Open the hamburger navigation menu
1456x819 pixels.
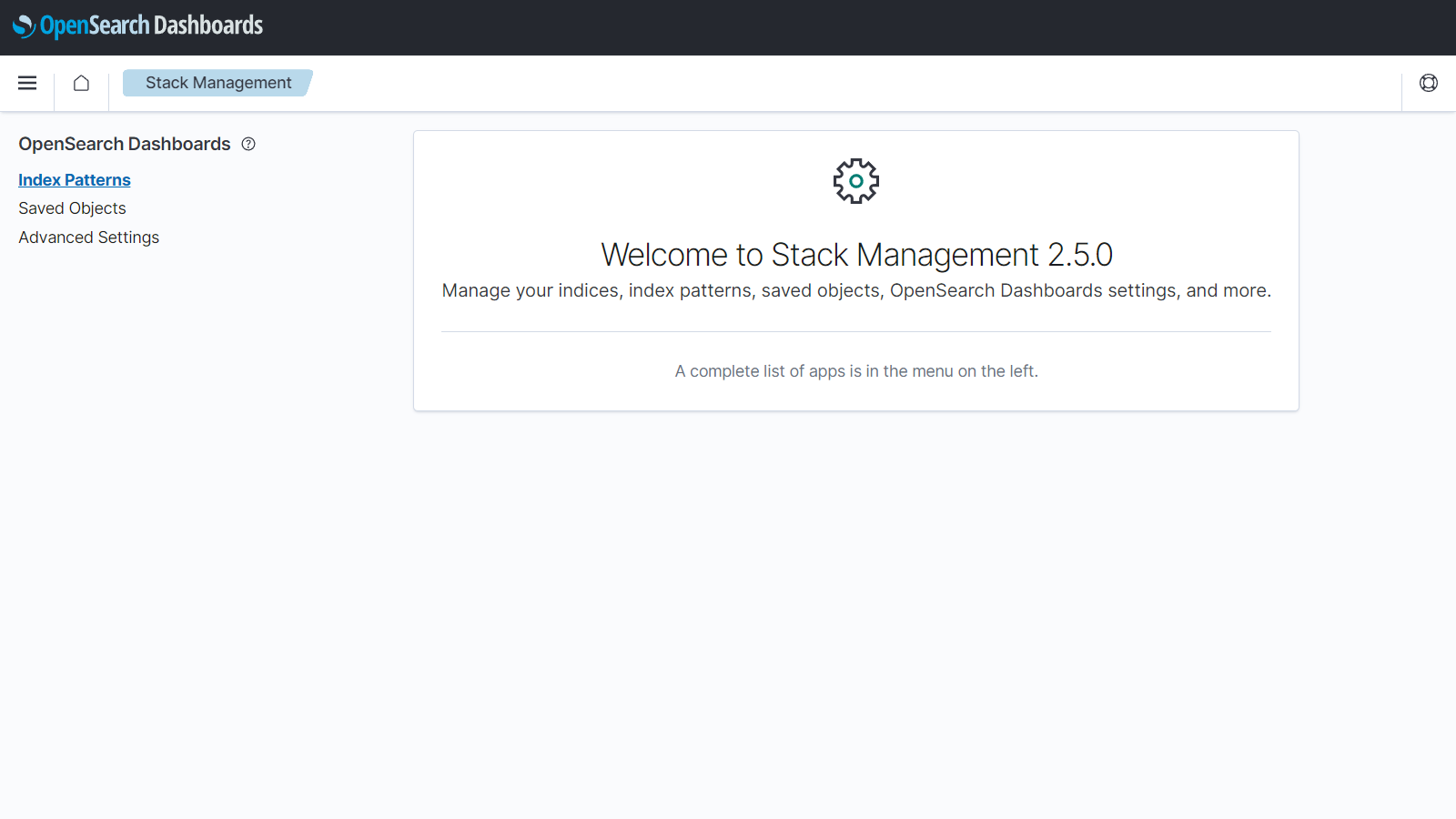coord(27,83)
